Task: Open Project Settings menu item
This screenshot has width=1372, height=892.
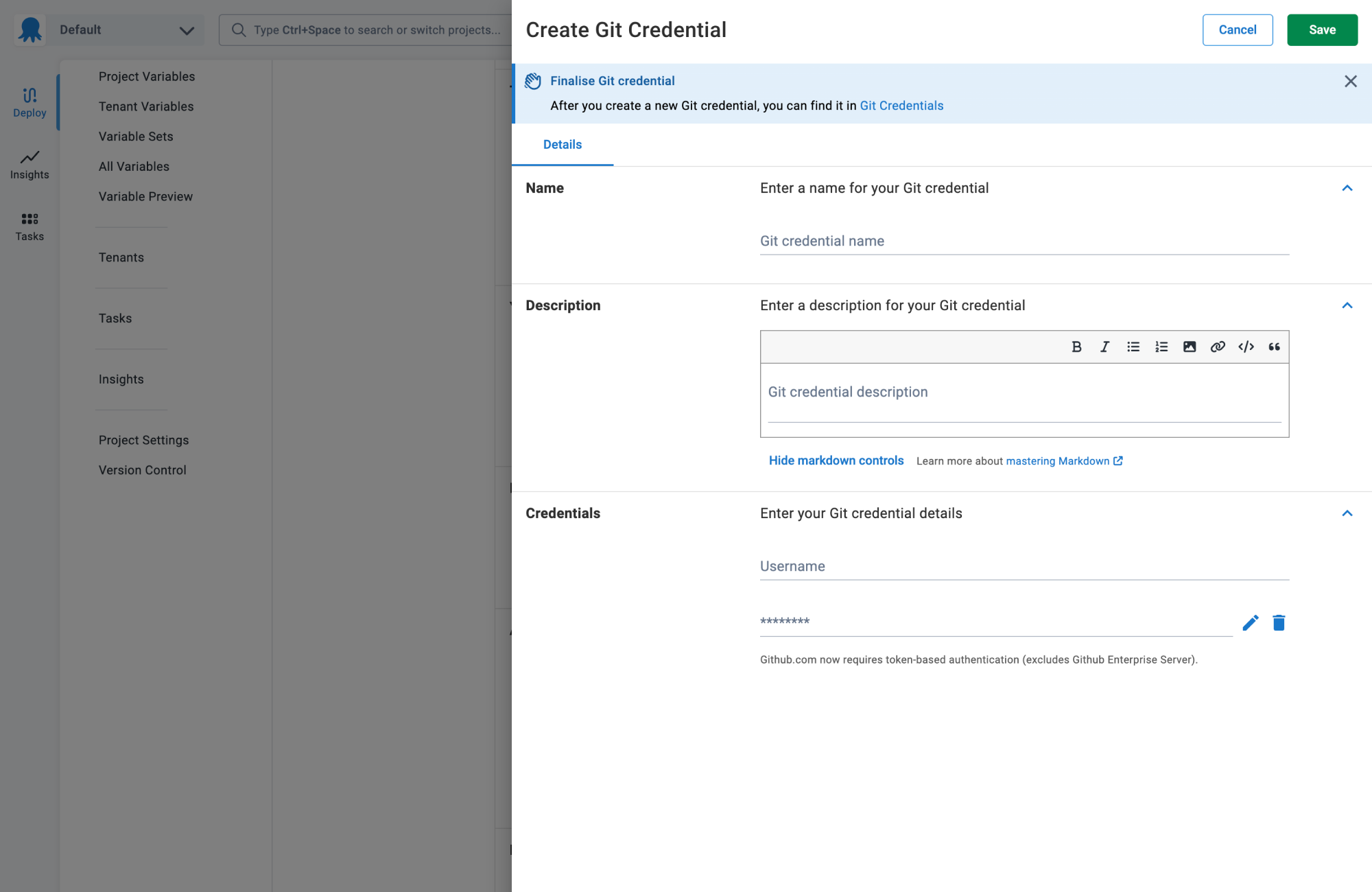Action: click(143, 440)
